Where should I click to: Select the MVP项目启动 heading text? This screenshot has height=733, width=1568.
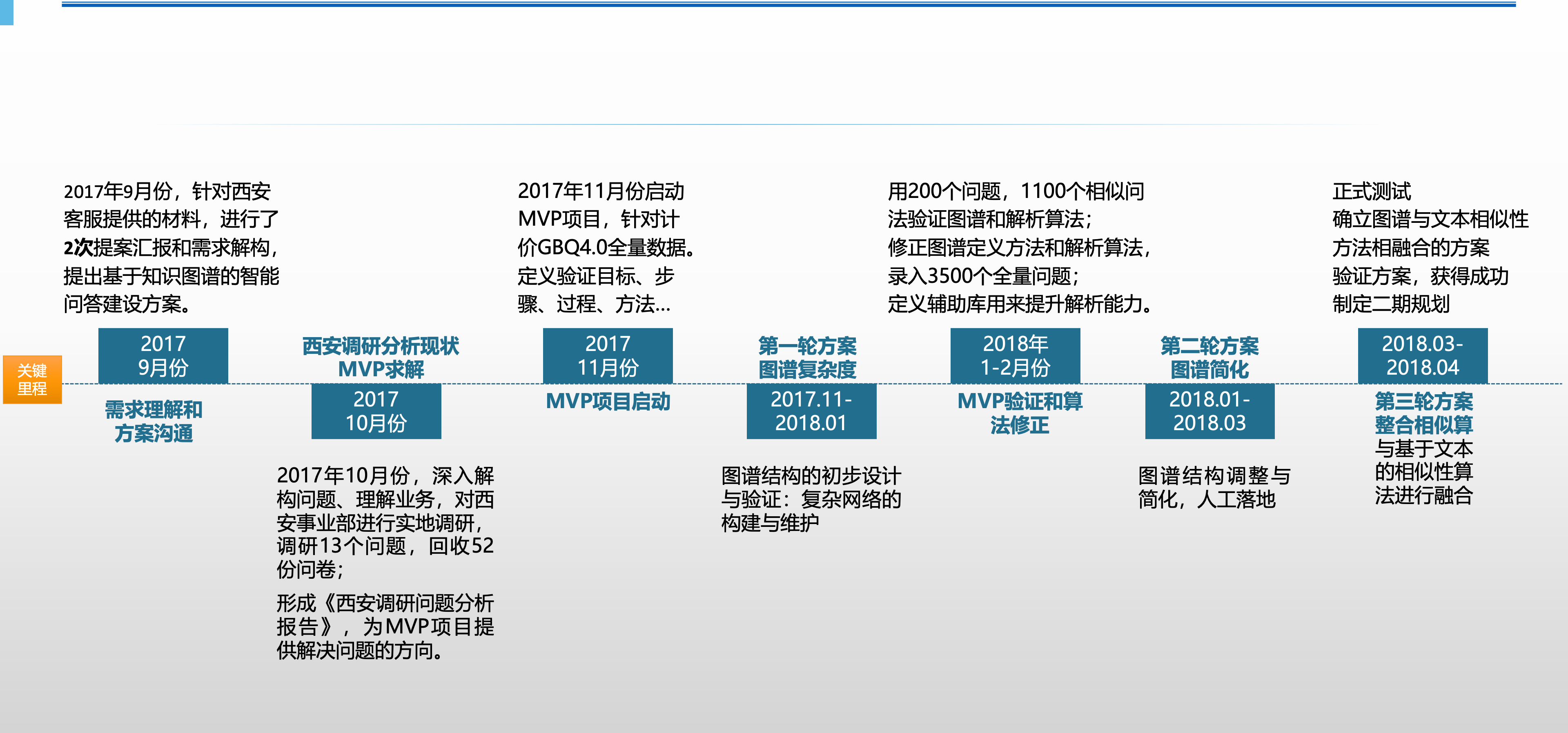click(x=608, y=402)
